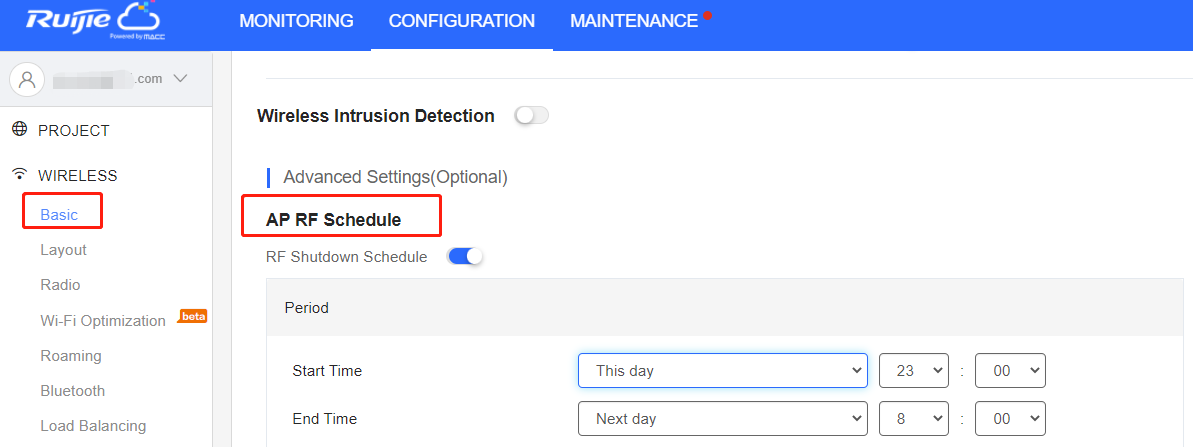The image size is (1193, 447).
Task: Go to Radio settings page
Action: pyautogui.click(x=60, y=285)
